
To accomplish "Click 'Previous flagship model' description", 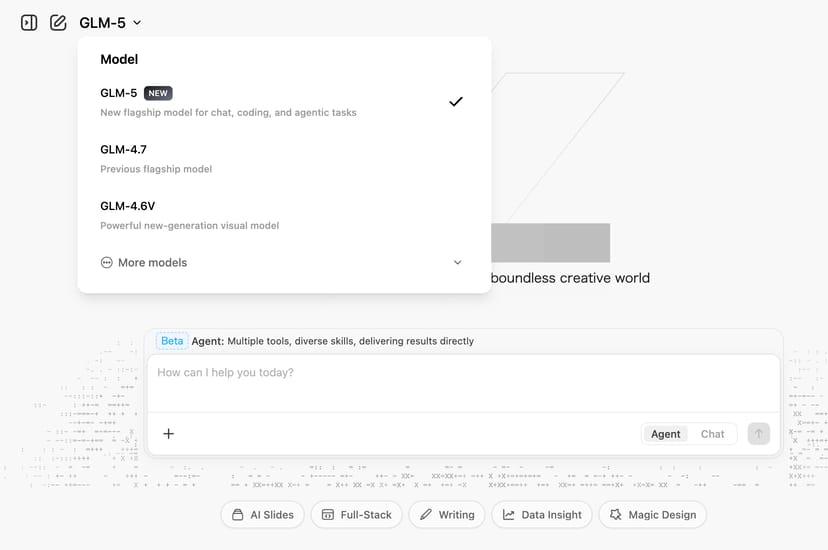I will [156, 169].
